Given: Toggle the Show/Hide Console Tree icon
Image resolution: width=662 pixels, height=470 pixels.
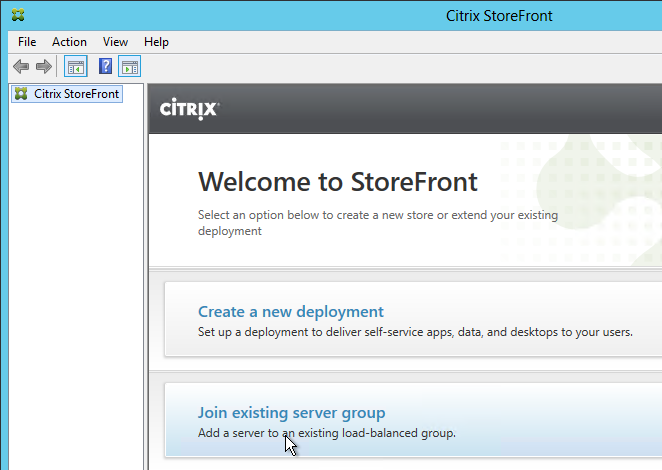Looking at the screenshot, I should [x=76, y=66].
